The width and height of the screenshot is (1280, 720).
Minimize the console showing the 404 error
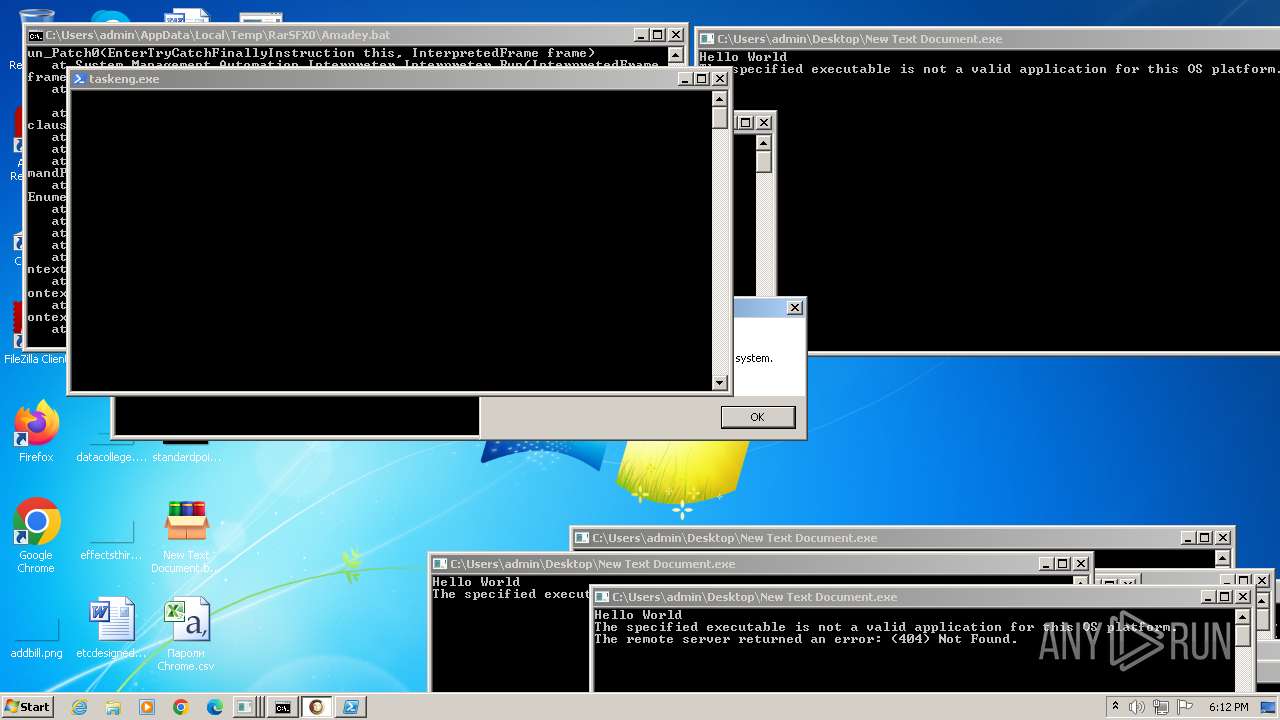pos(1209,597)
